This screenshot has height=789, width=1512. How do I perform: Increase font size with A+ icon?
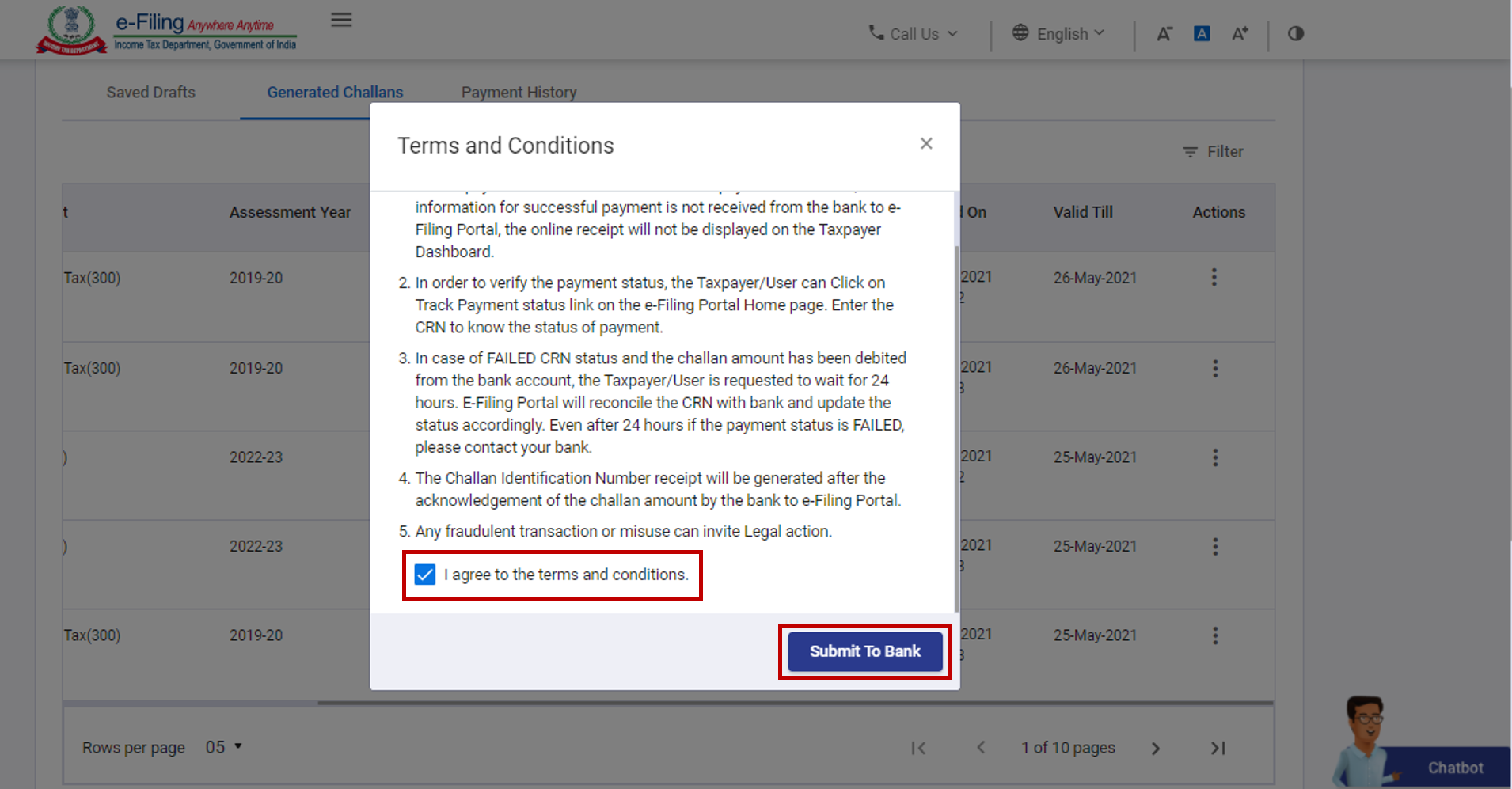1240,33
